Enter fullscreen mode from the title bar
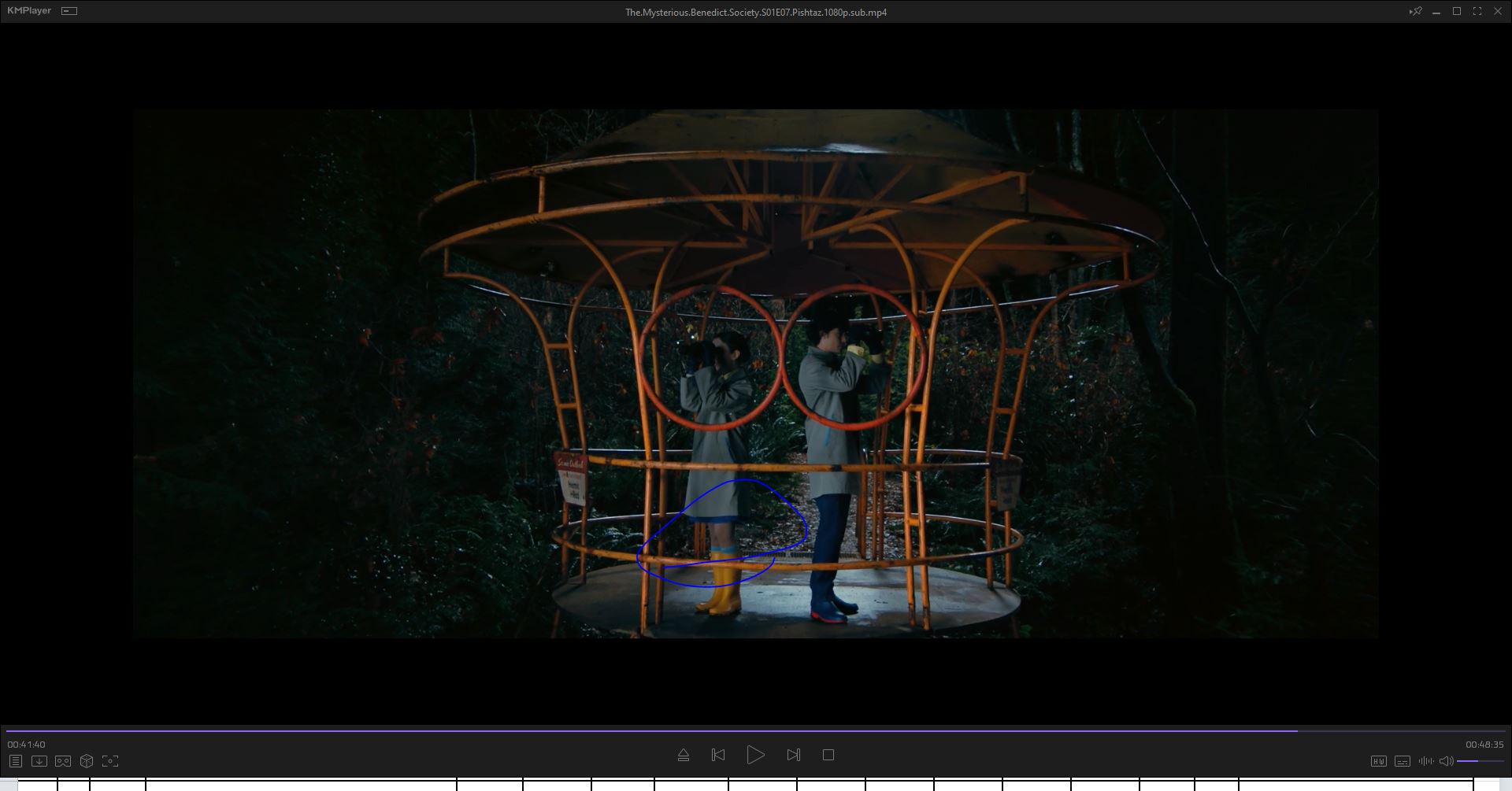 tap(1477, 11)
